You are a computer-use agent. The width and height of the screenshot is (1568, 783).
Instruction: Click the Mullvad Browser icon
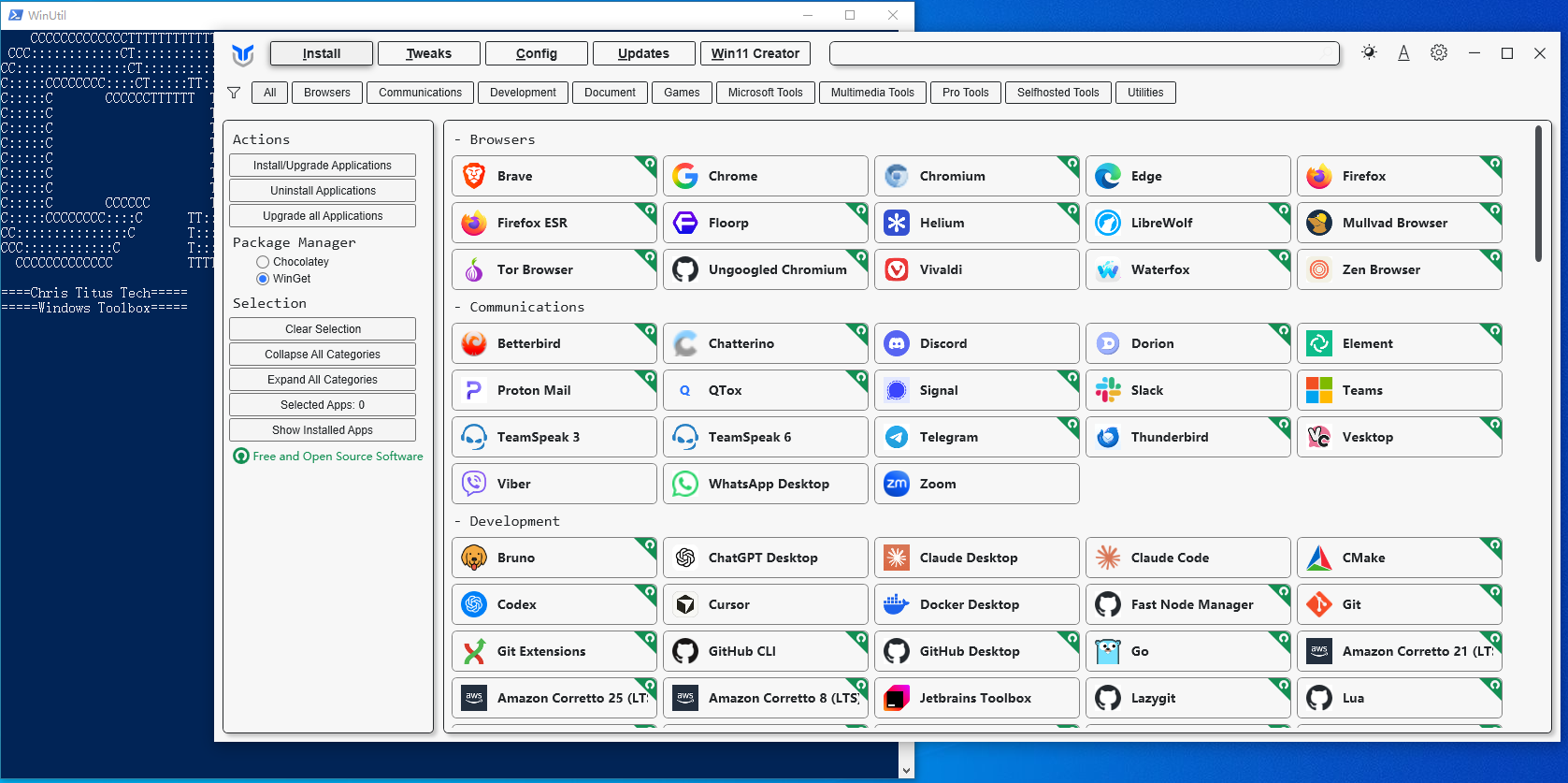(1319, 223)
